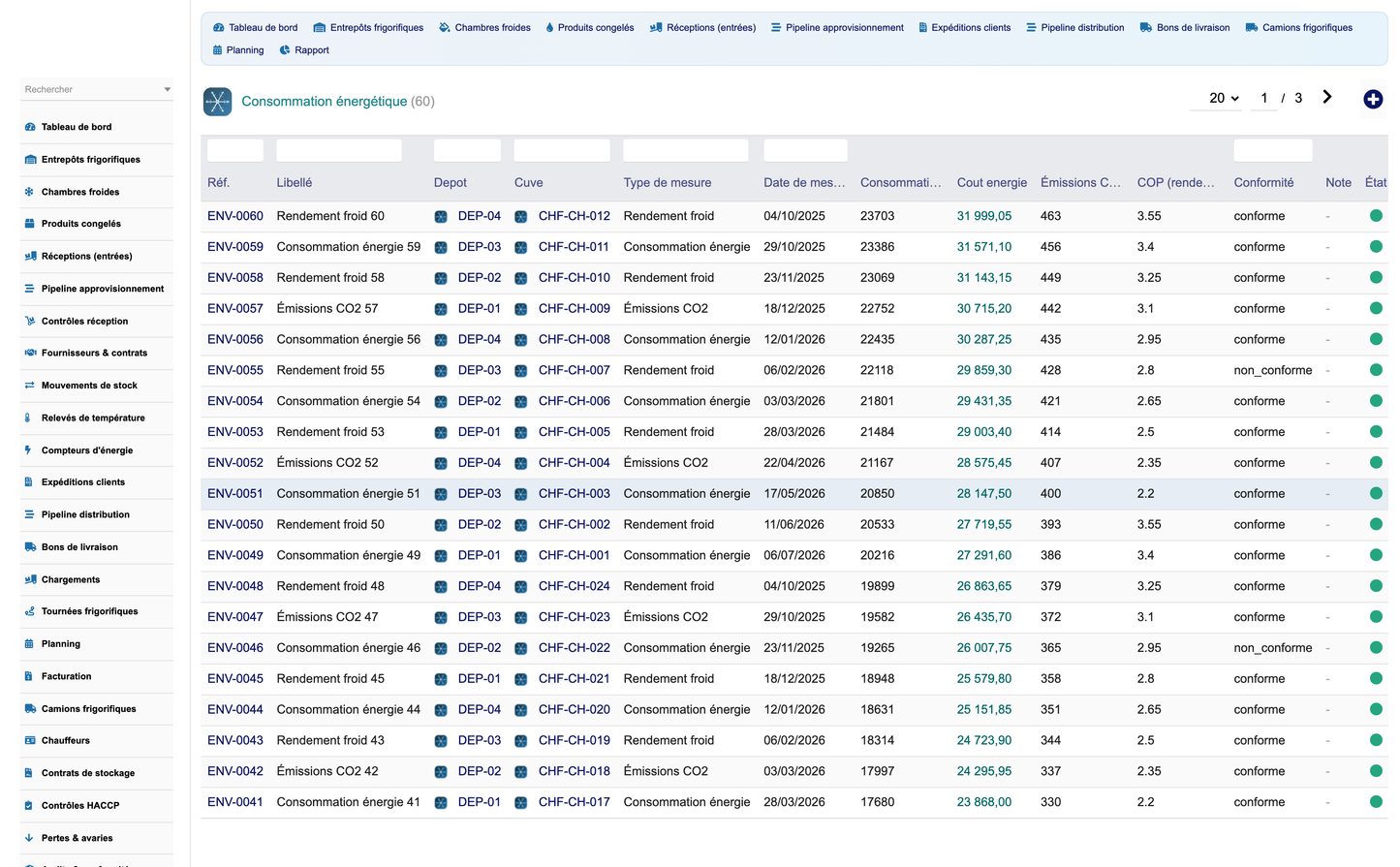
Task: Click Rapport pie chart icon in top nav
Action: tap(285, 50)
